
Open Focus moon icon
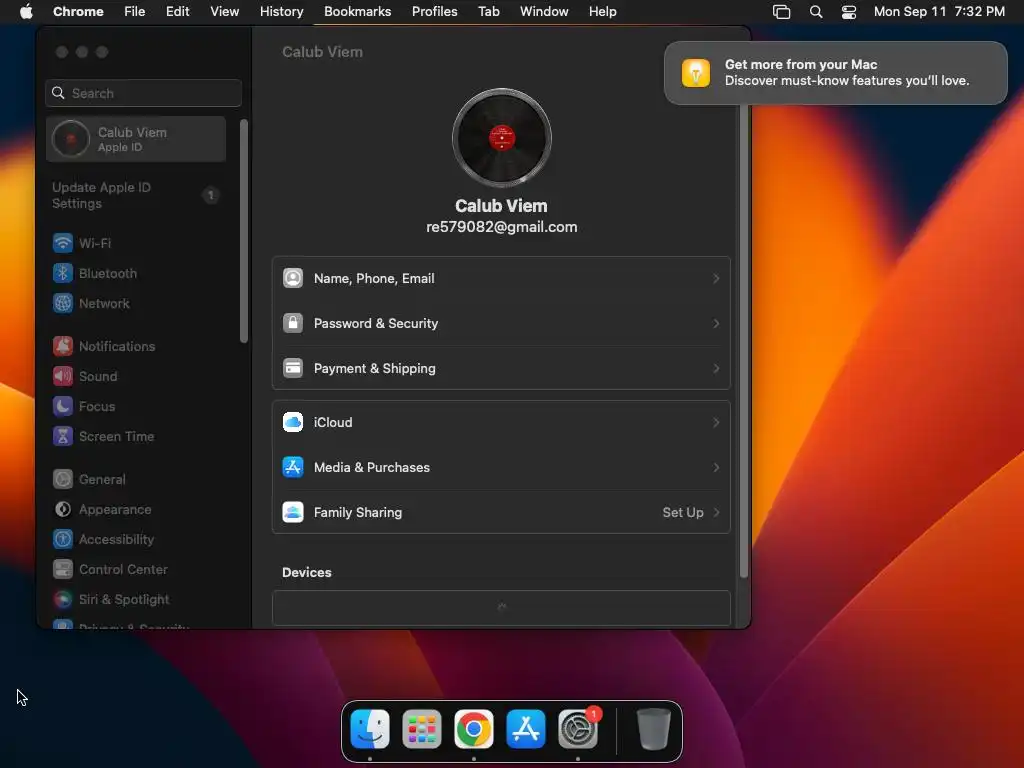click(63, 406)
